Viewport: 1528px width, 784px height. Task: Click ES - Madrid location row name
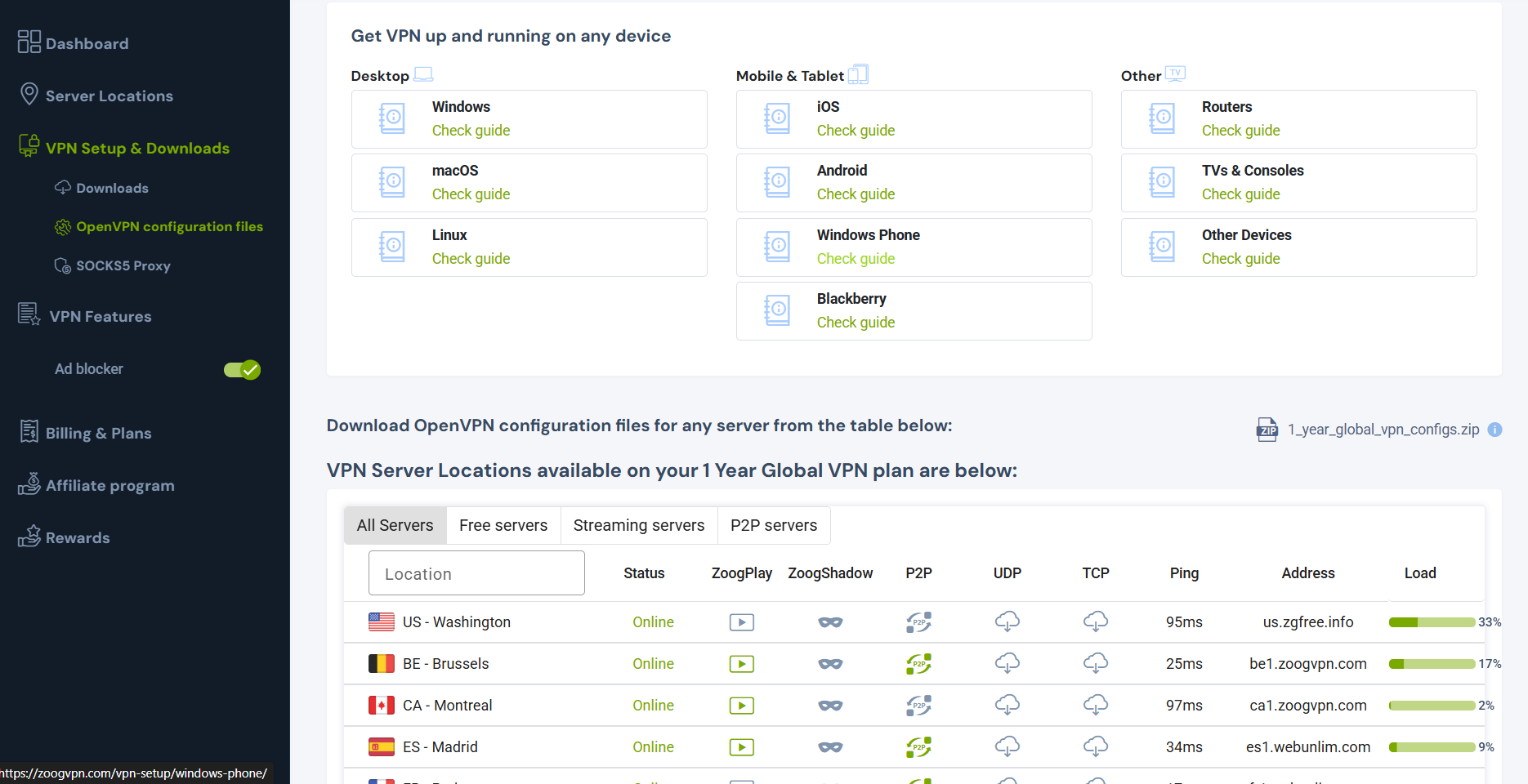(440, 747)
